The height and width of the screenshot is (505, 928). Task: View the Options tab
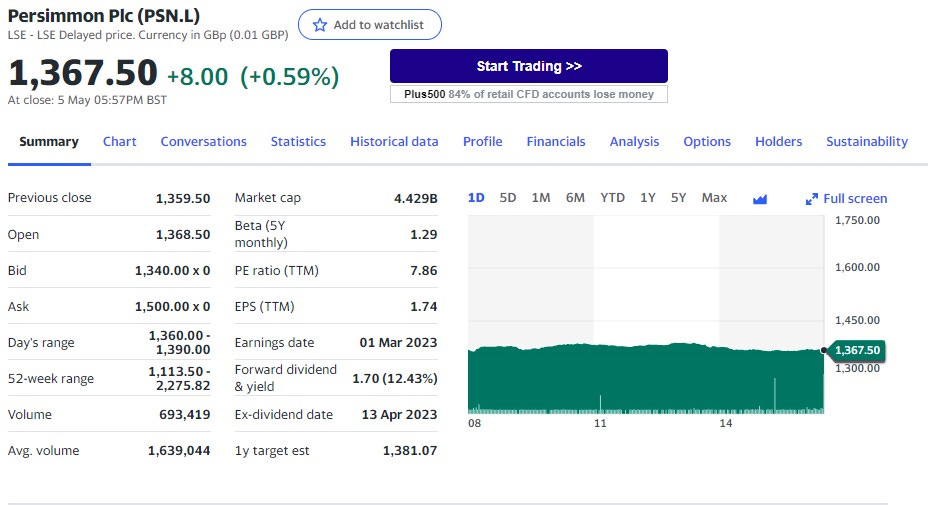pos(707,141)
